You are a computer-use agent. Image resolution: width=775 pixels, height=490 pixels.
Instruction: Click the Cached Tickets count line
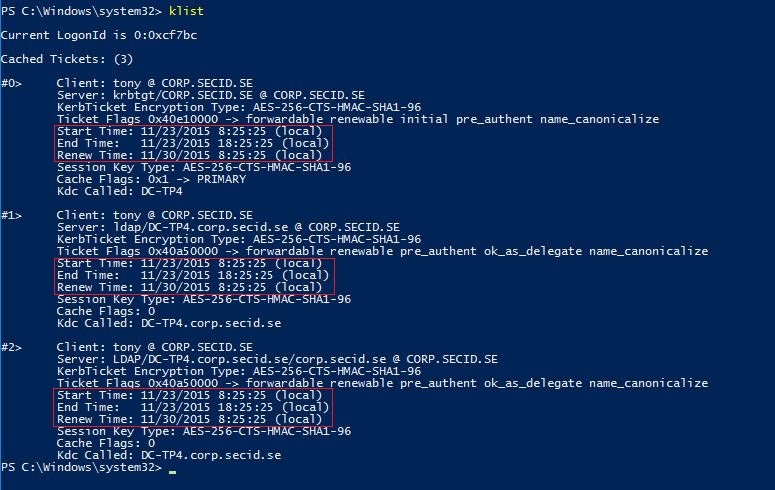pyautogui.click(x=67, y=59)
